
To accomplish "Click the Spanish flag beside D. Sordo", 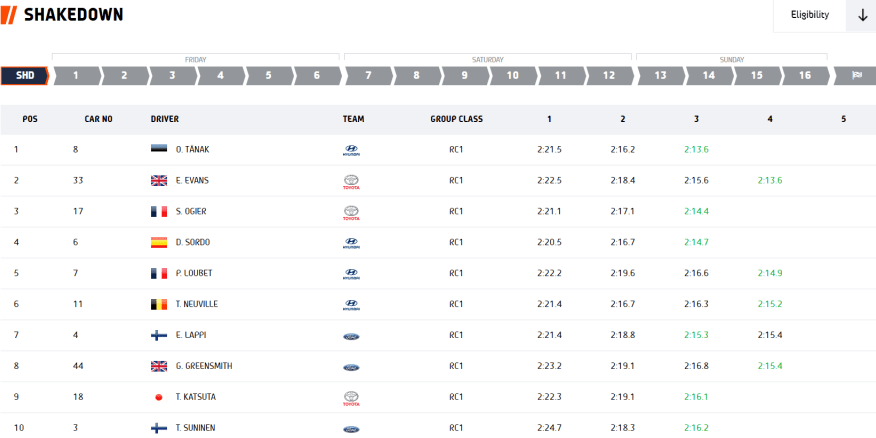I will (158, 243).
